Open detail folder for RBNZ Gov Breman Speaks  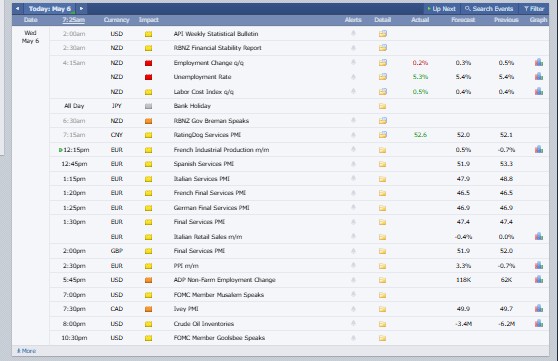(383, 120)
